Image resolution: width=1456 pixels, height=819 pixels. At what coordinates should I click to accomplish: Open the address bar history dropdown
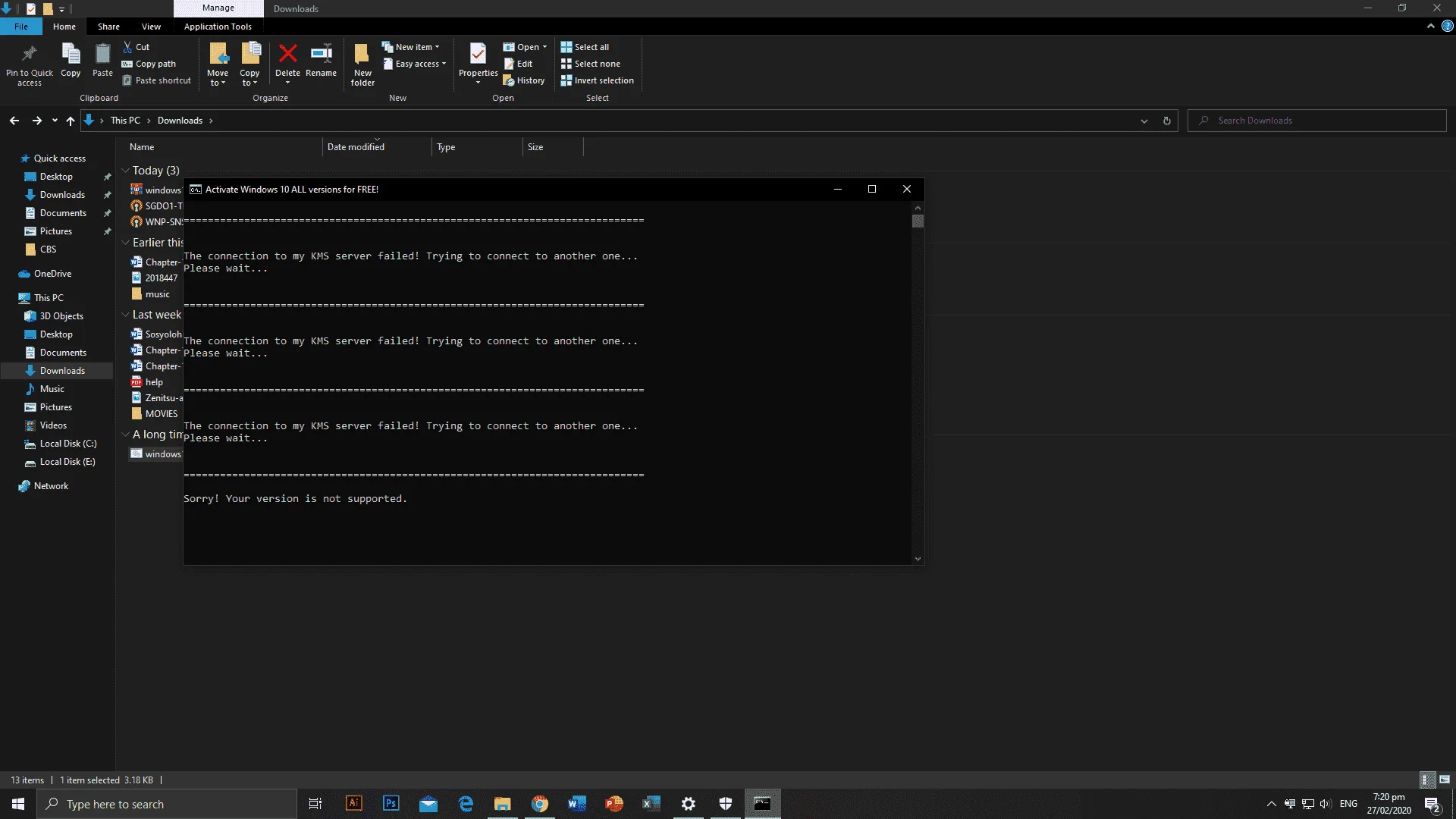tap(1144, 121)
